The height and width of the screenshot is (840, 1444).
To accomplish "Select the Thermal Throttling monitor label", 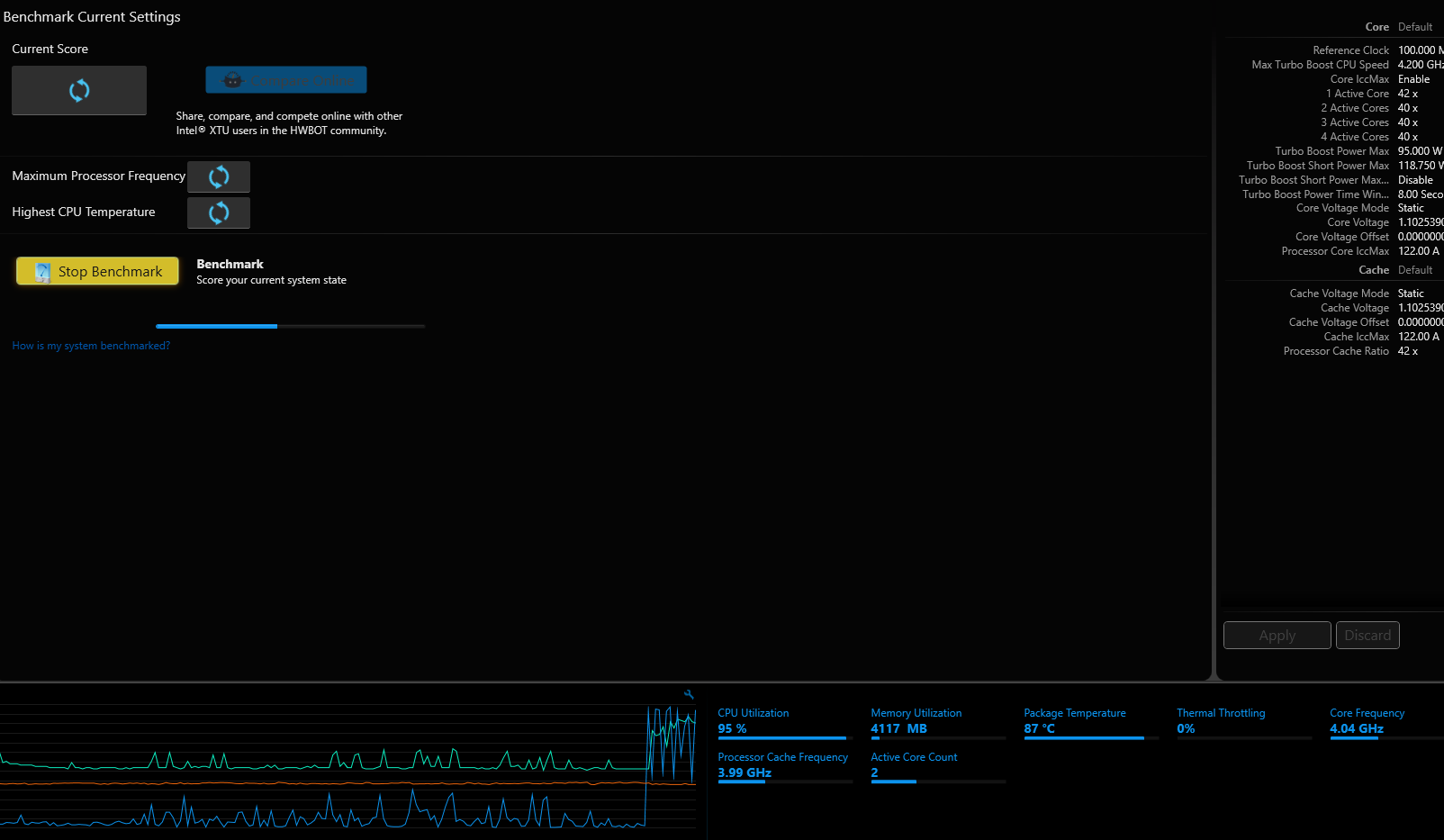I will coord(1221,713).
